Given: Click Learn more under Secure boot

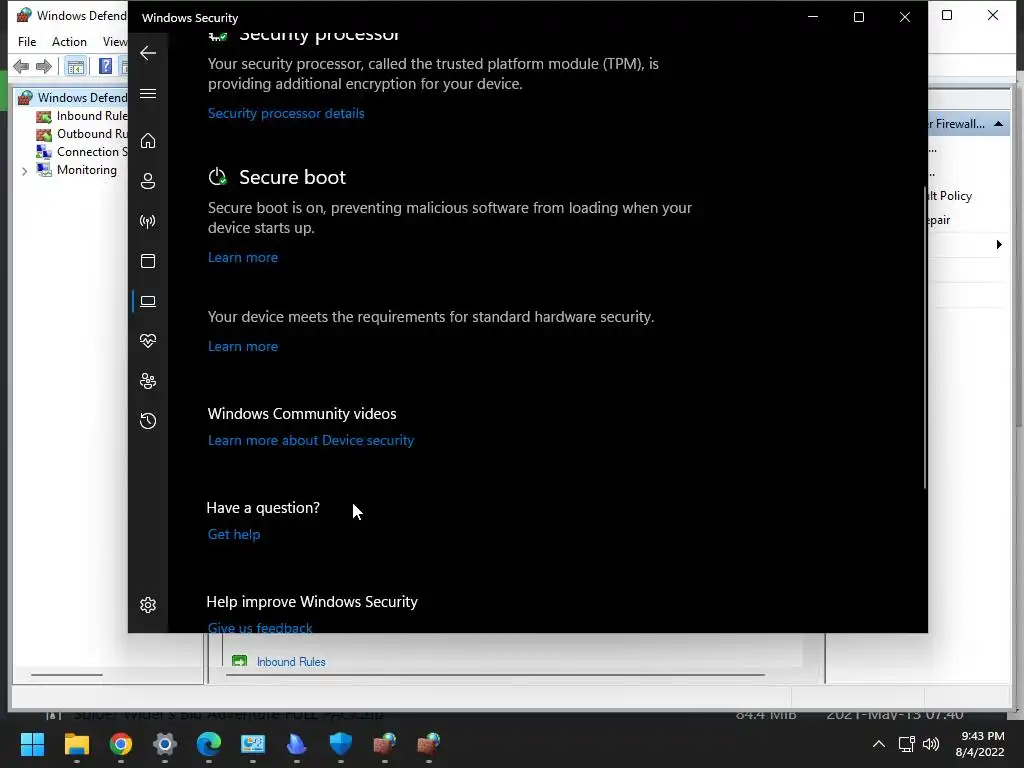Looking at the screenshot, I should (x=243, y=257).
